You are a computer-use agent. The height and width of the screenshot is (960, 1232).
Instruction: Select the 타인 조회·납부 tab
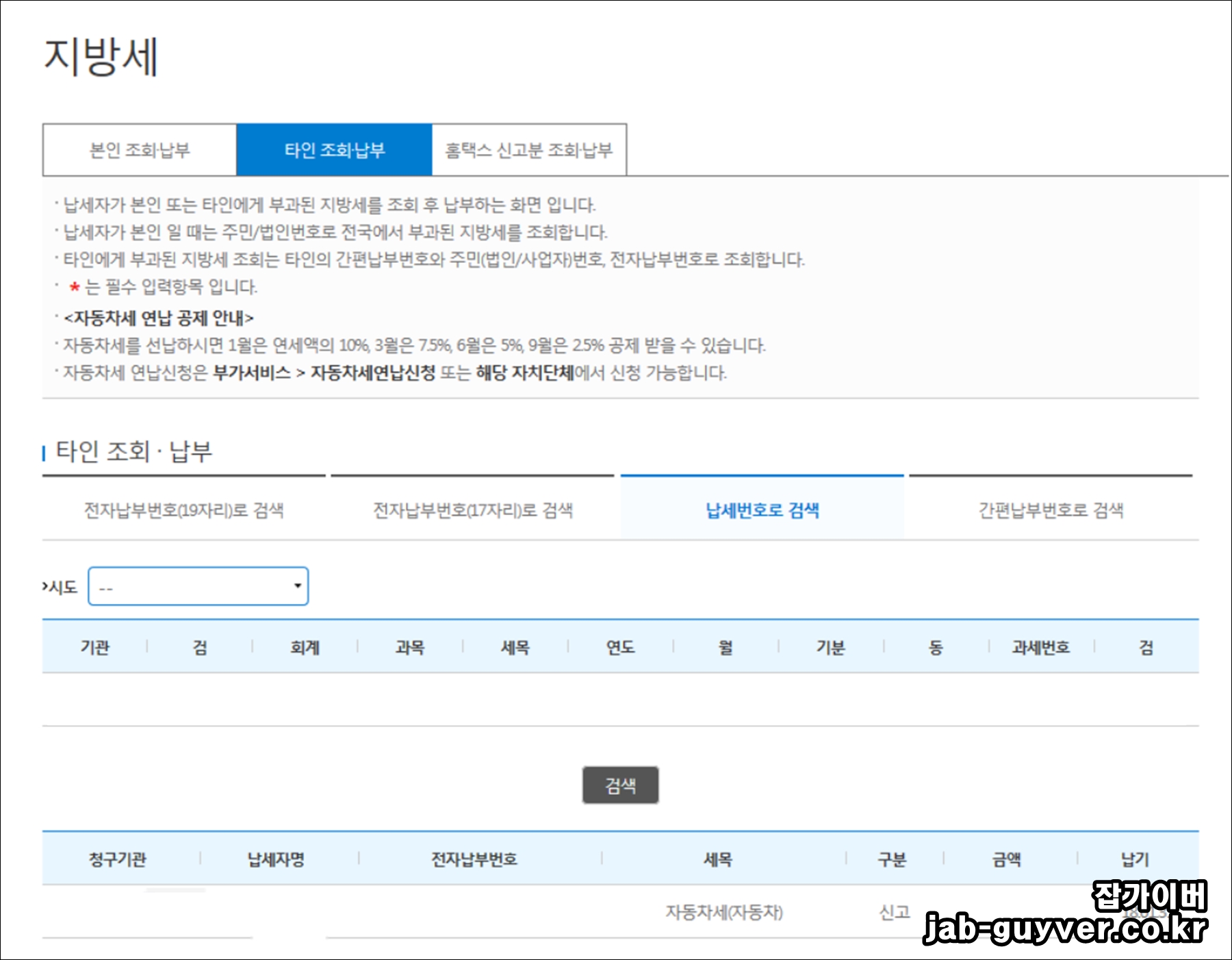point(332,148)
